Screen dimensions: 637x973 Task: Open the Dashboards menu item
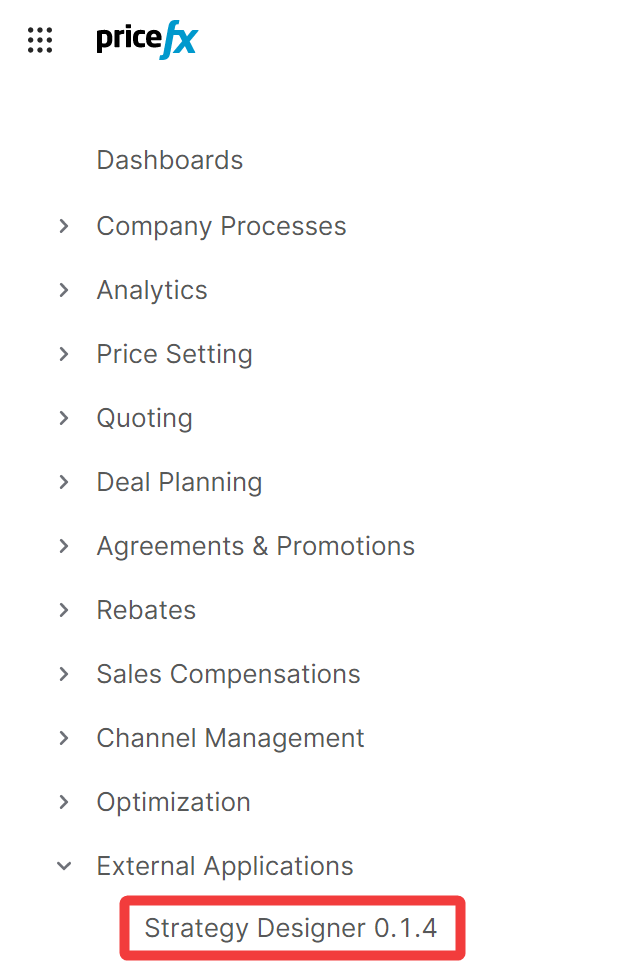tap(169, 160)
